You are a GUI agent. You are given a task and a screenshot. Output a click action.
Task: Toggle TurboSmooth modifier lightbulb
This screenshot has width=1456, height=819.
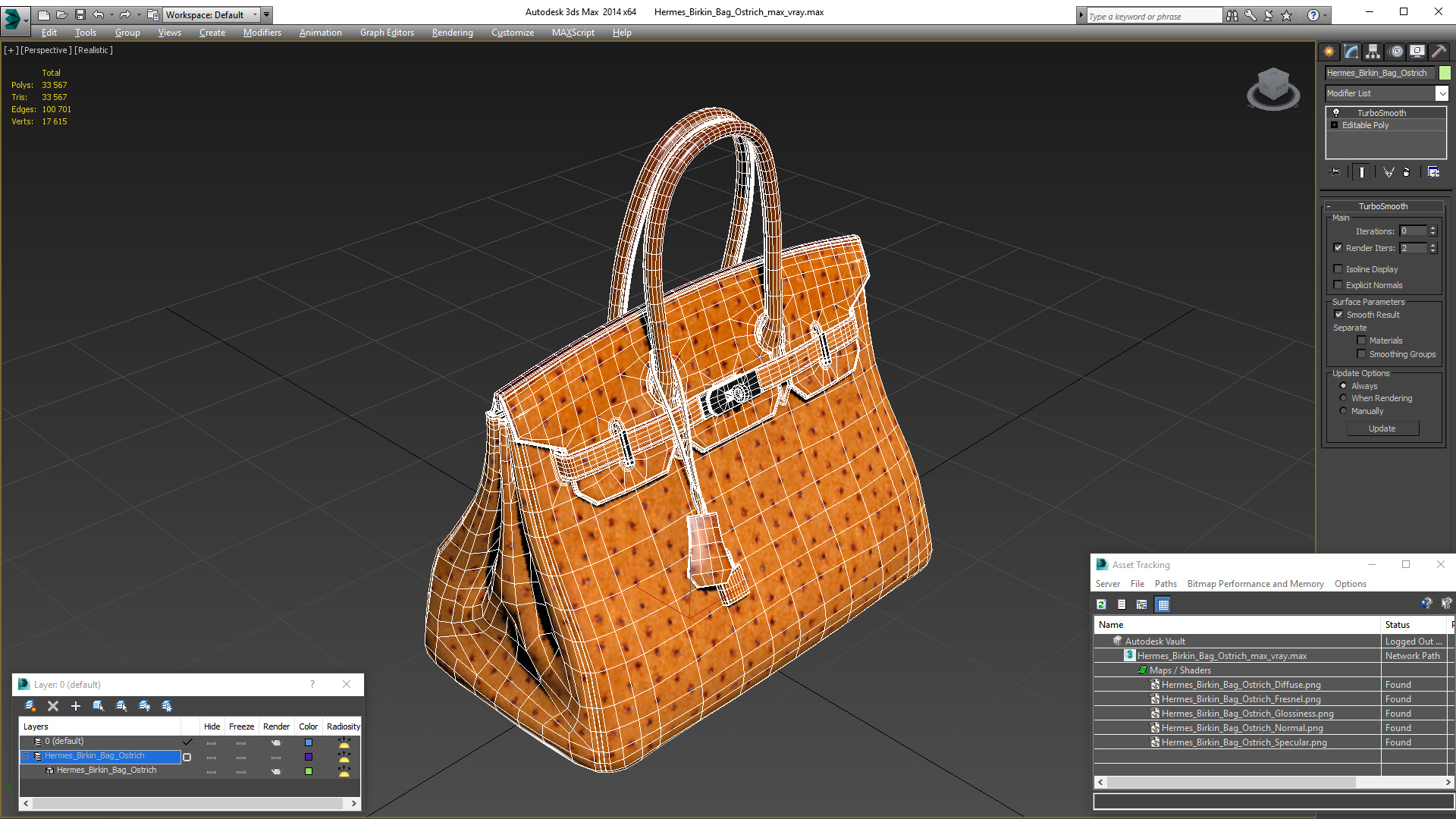click(x=1336, y=113)
